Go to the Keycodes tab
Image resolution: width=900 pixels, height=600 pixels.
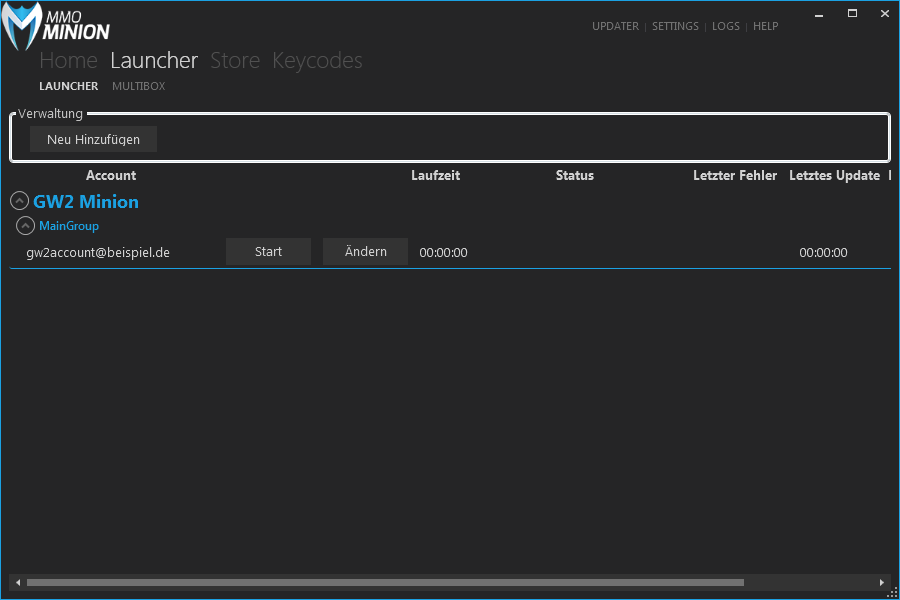click(317, 61)
